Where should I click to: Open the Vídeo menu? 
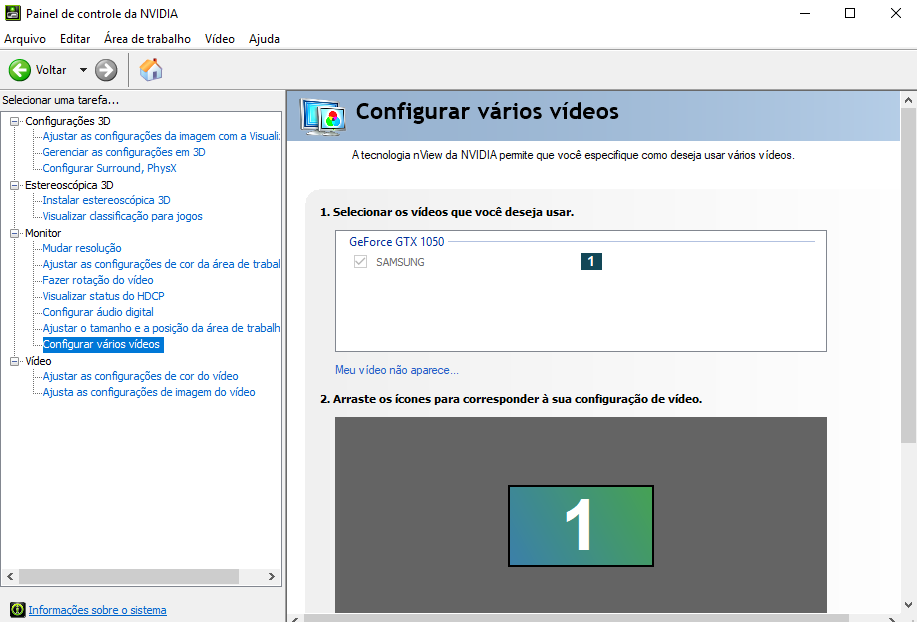[220, 39]
